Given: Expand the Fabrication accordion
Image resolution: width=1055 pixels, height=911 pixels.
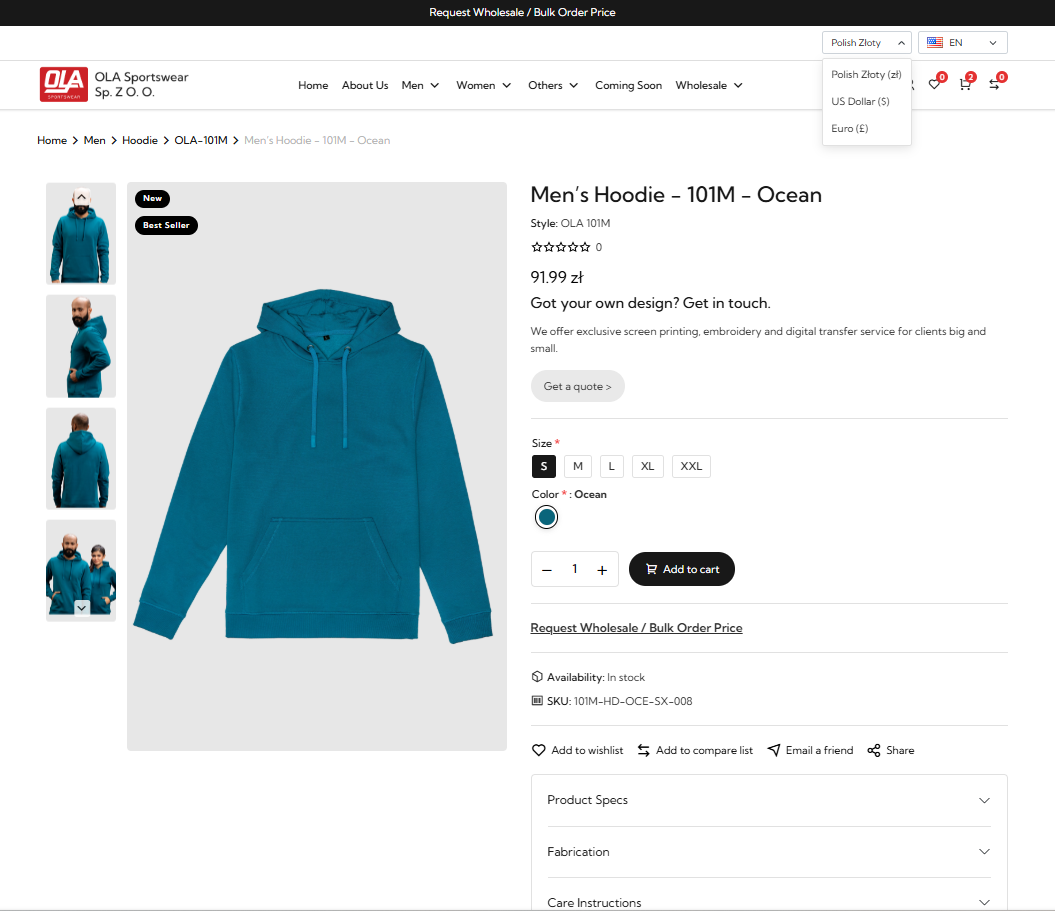Looking at the screenshot, I should click(769, 852).
